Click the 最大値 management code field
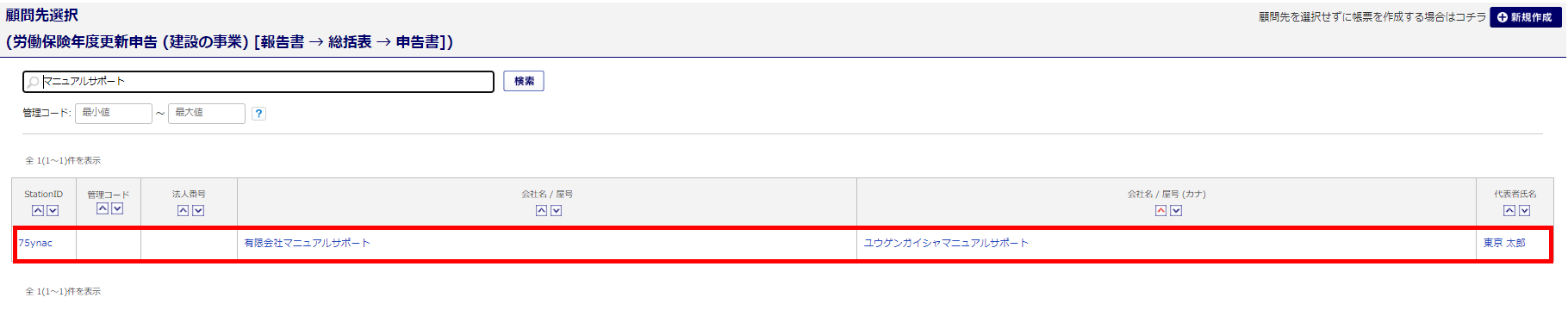This screenshot has width=1568, height=310. (207, 113)
